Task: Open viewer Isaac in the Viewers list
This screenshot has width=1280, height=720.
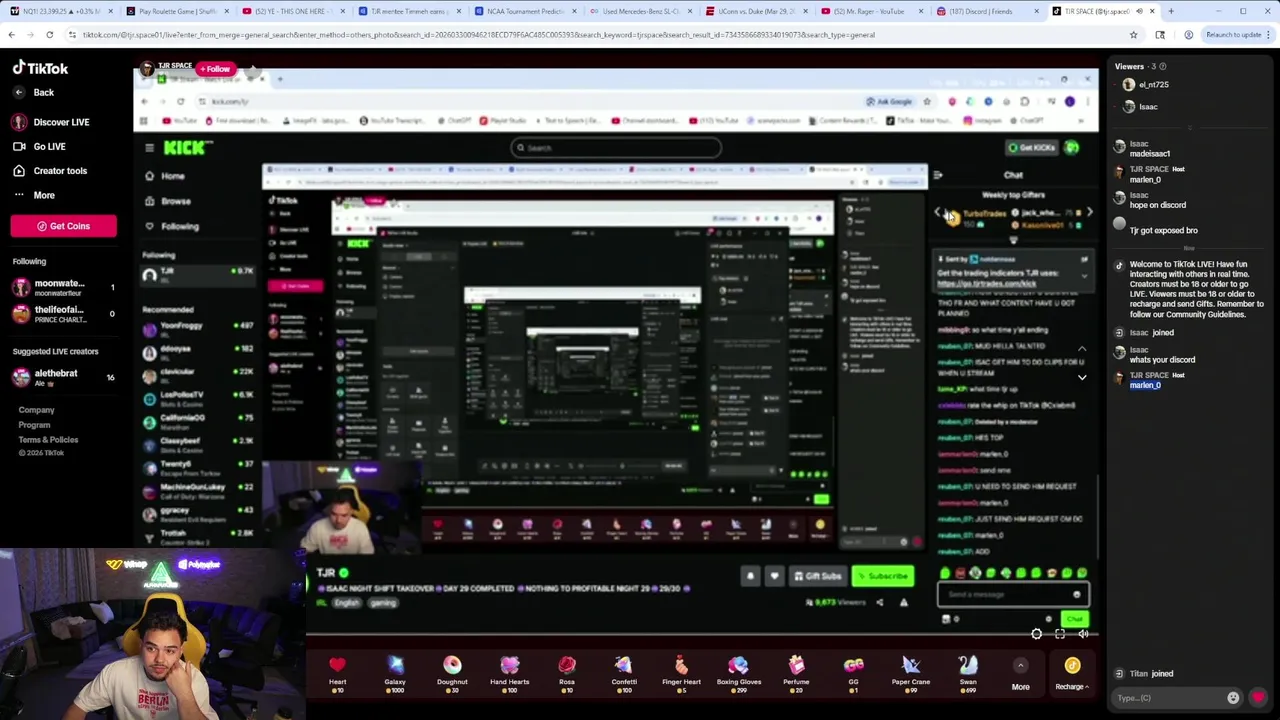Action: pos(1140,107)
